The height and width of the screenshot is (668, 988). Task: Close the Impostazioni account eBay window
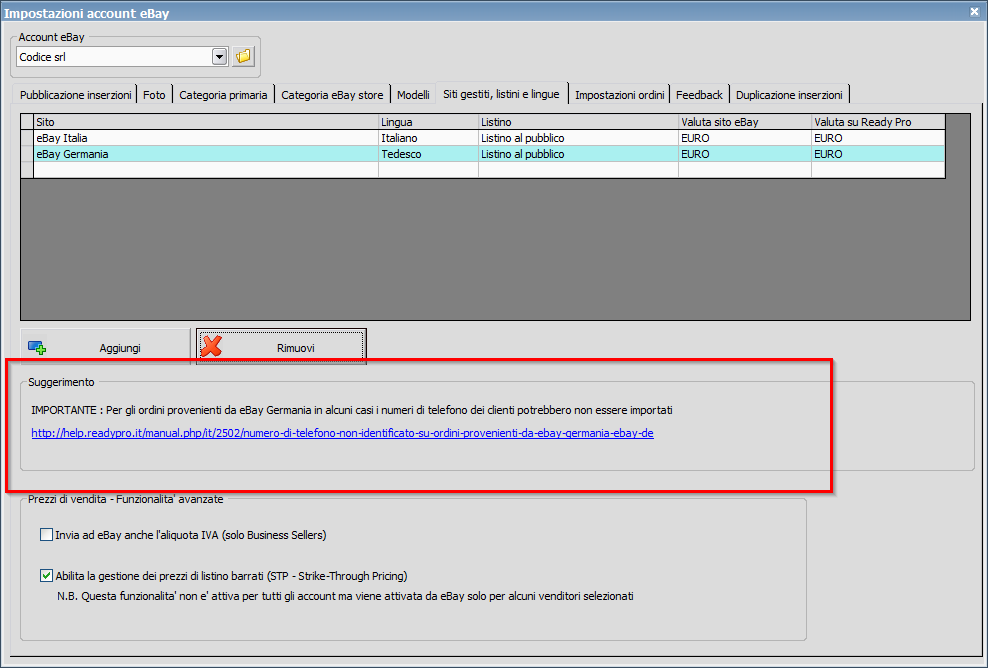[974, 11]
